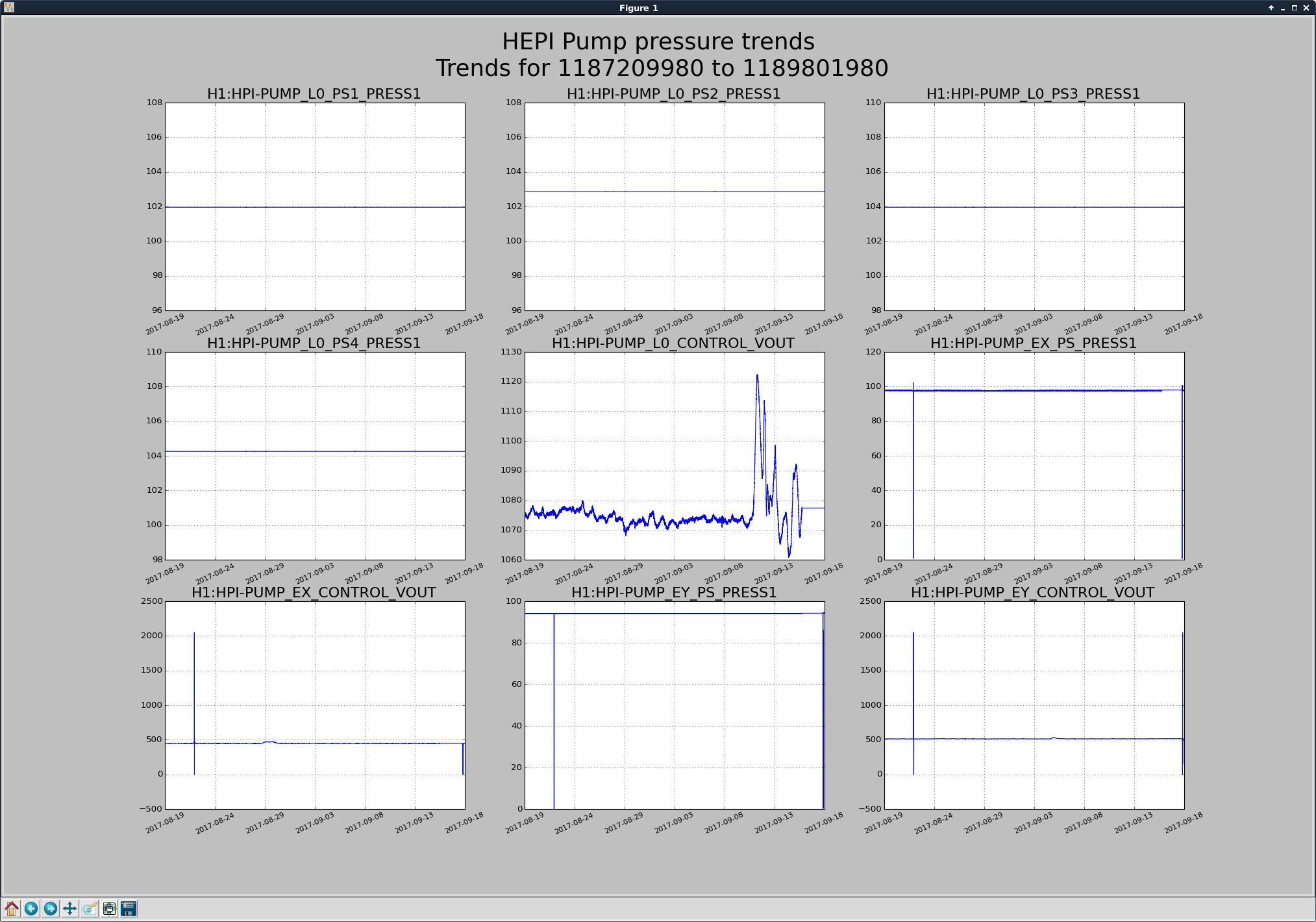The width and height of the screenshot is (1316, 922).
Task: Click the −500 y-axis label of EY_CONTROL_VOUT
Action: pos(870,809)
